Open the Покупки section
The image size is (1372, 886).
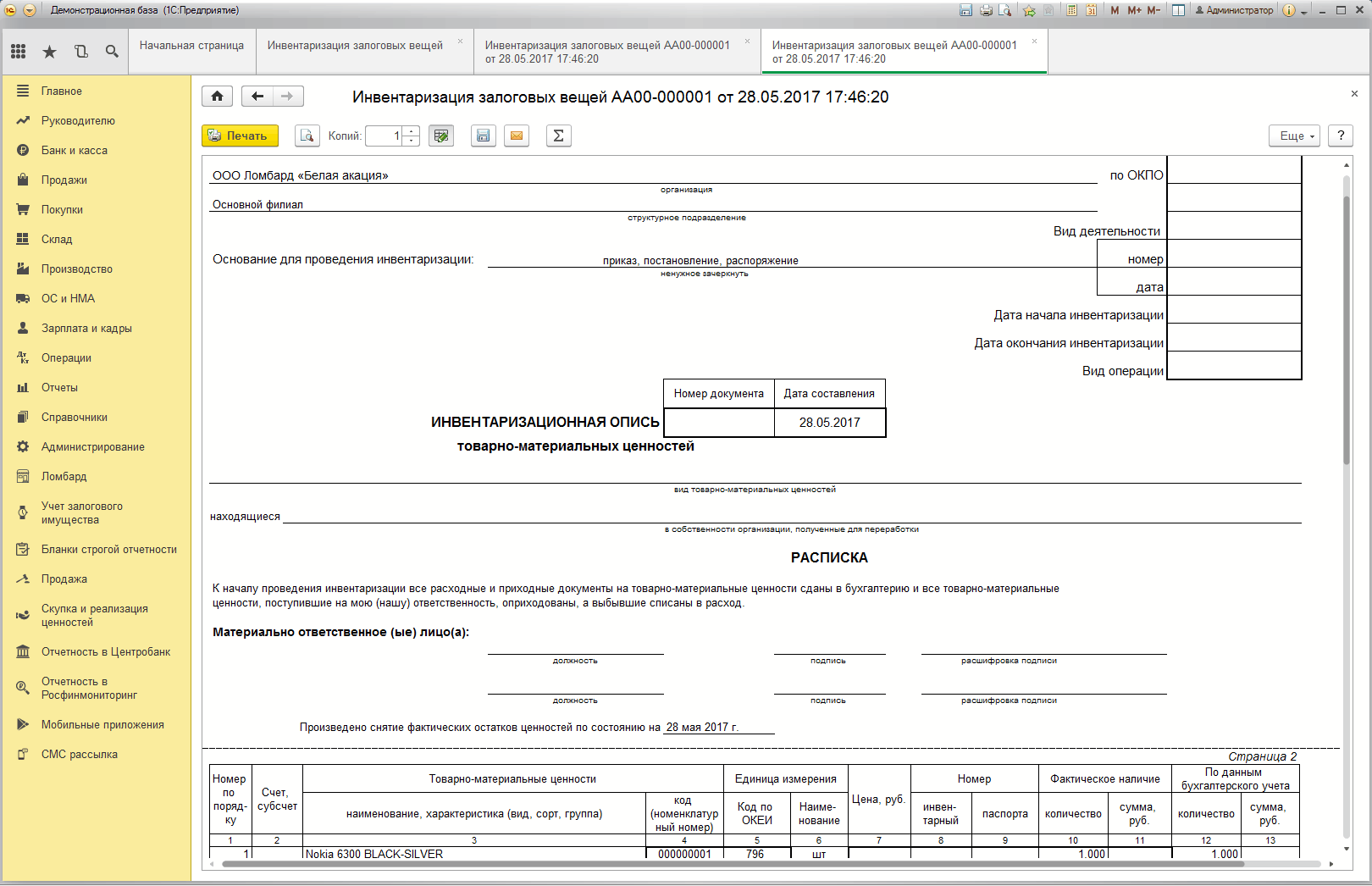96,209
